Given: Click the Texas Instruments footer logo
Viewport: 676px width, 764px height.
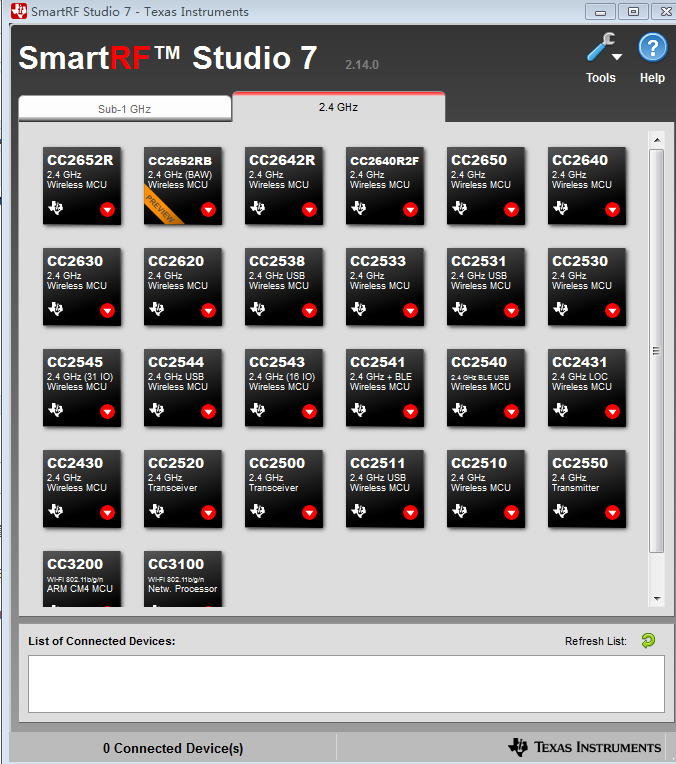Looking at the screenshot, I should 585,747.
